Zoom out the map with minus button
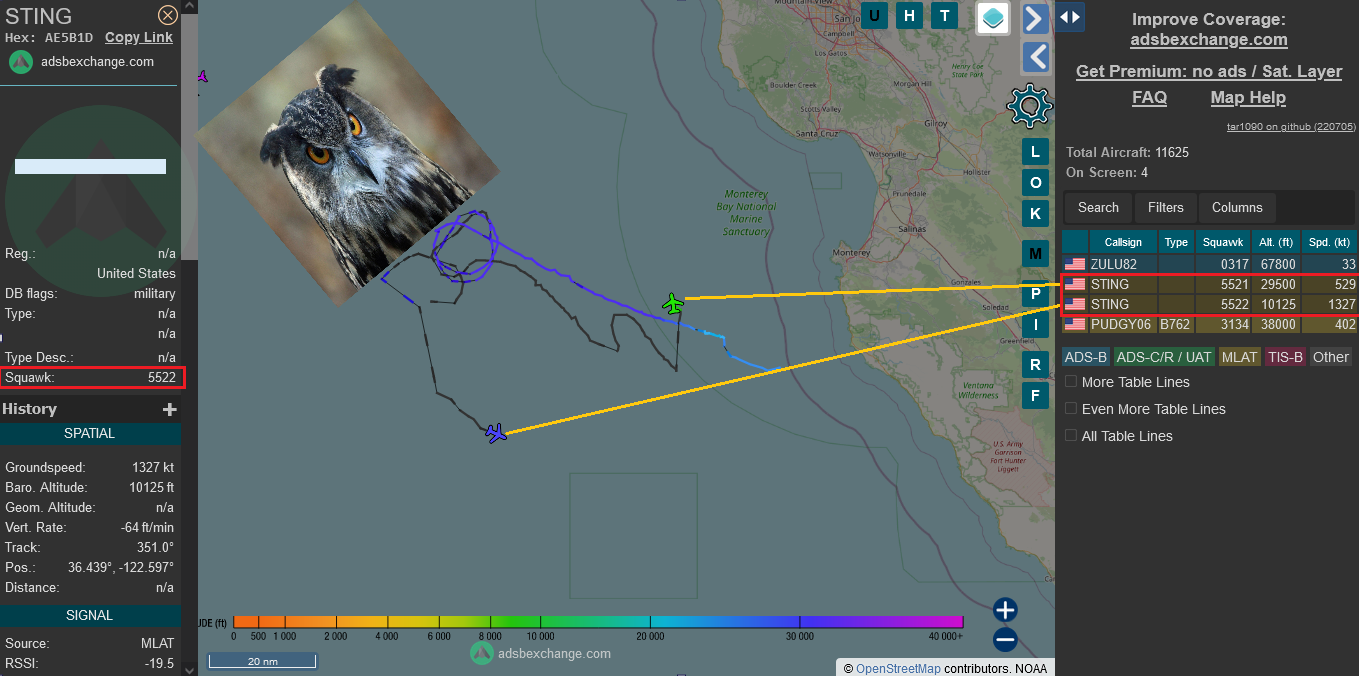Viewport: 1359px width, 676px height. pos(1005,640)
